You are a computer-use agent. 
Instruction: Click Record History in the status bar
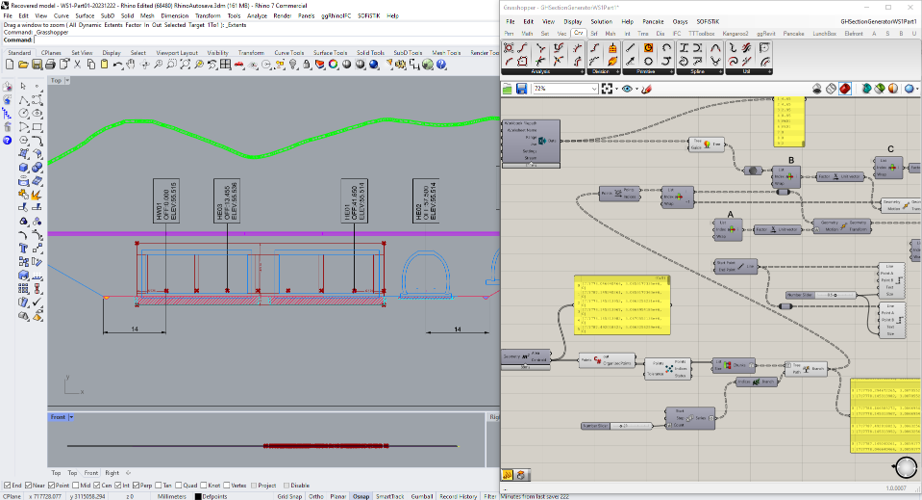click(x=459, y=495)
